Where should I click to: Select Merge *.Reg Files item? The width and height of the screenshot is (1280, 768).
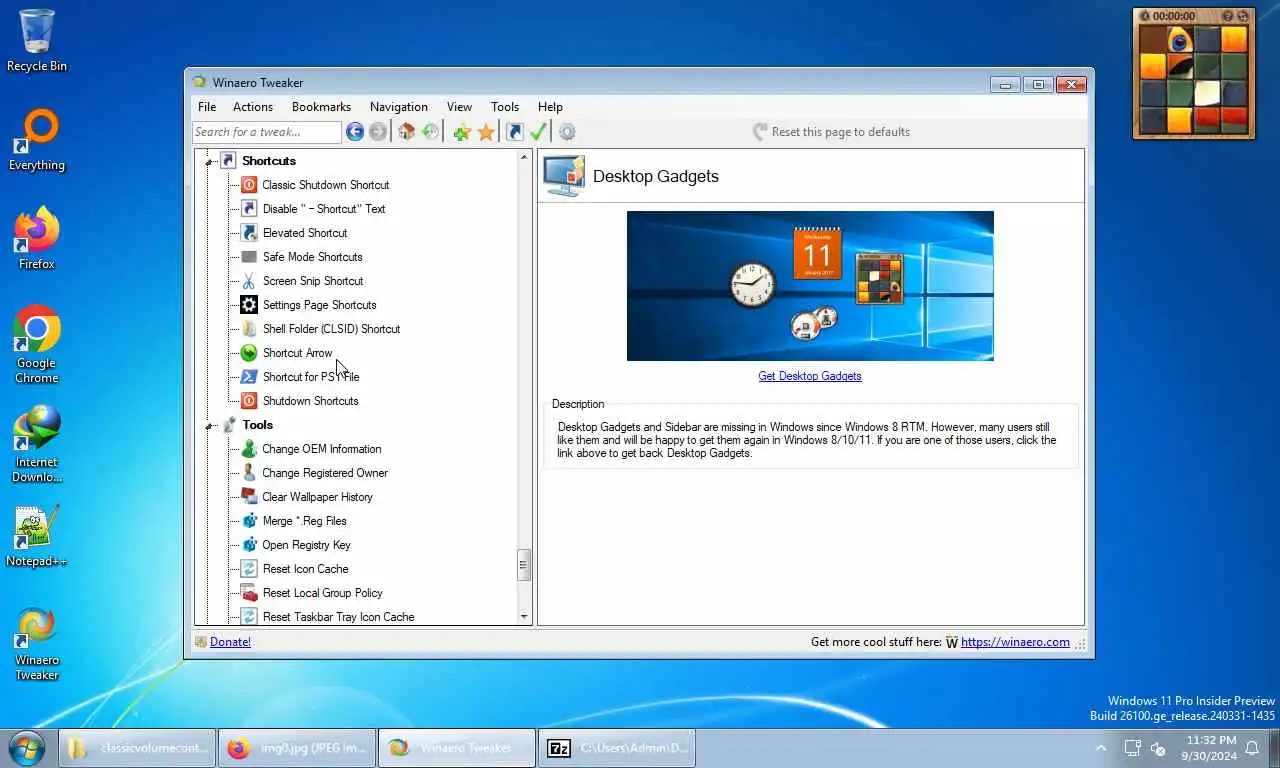304,521
